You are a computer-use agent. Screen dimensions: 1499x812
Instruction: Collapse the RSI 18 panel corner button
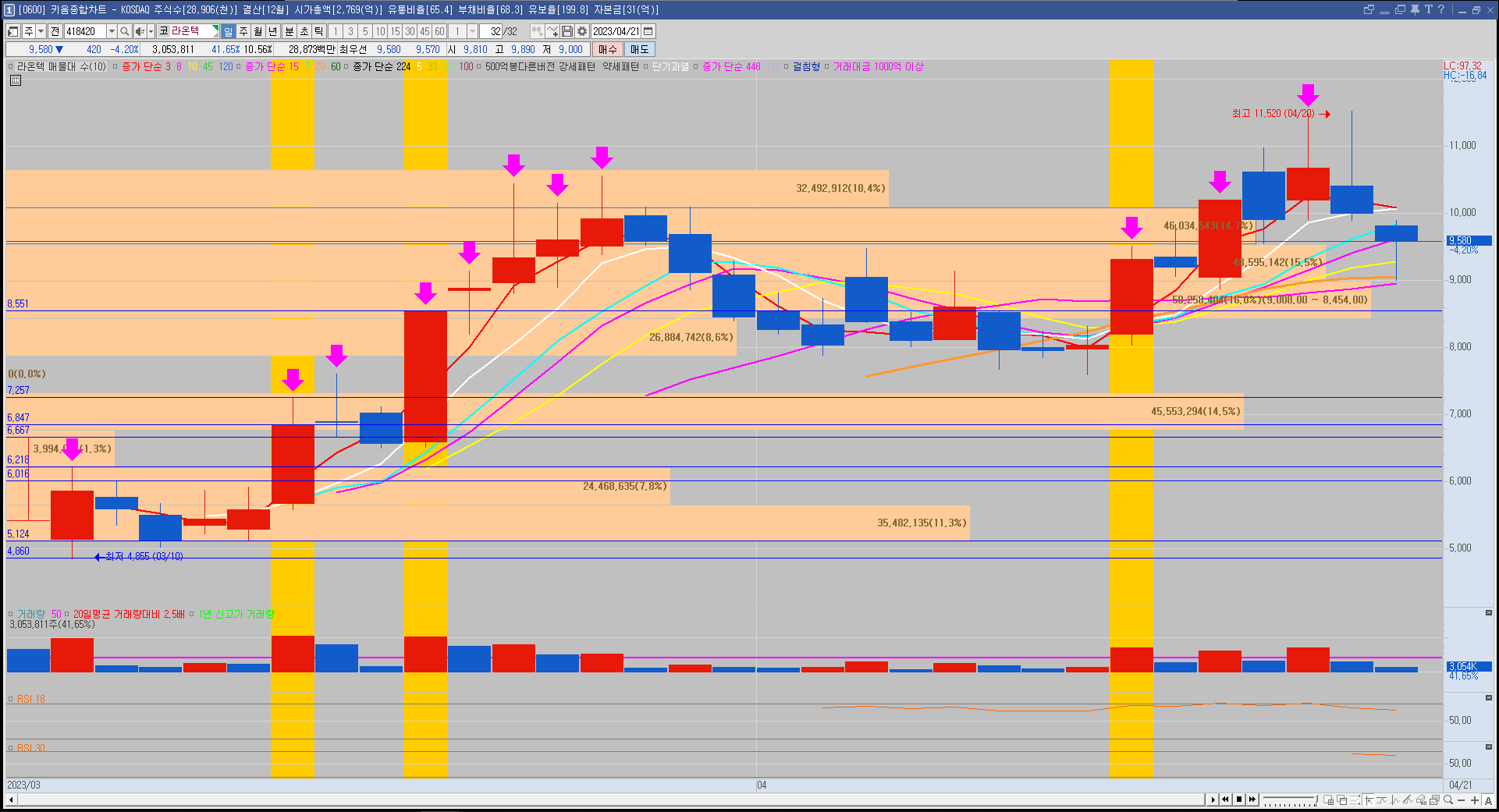click(1488, 697)
